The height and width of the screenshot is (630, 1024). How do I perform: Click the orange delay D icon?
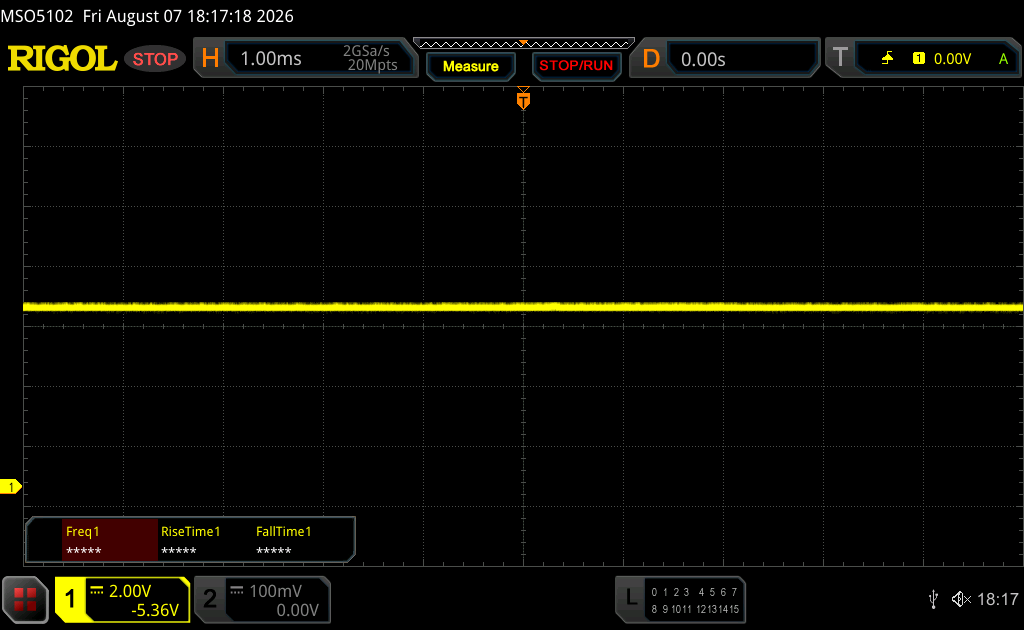click(651, 59)
